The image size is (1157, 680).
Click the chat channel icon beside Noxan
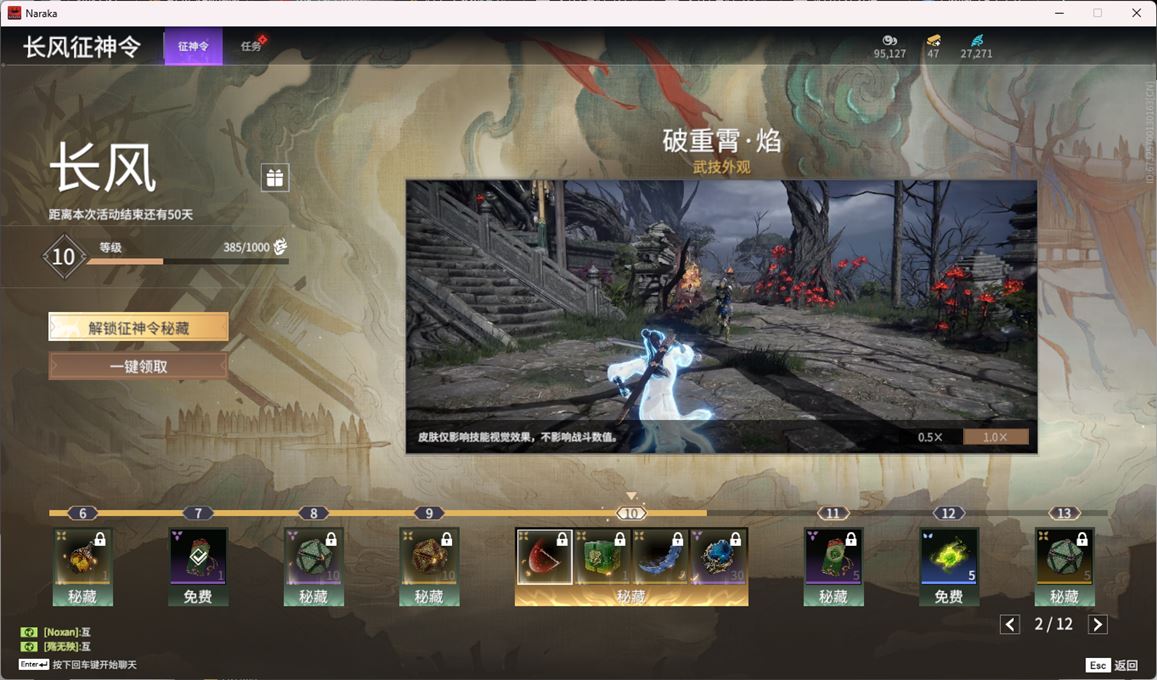pyautogui.click(x=29, y=632)
